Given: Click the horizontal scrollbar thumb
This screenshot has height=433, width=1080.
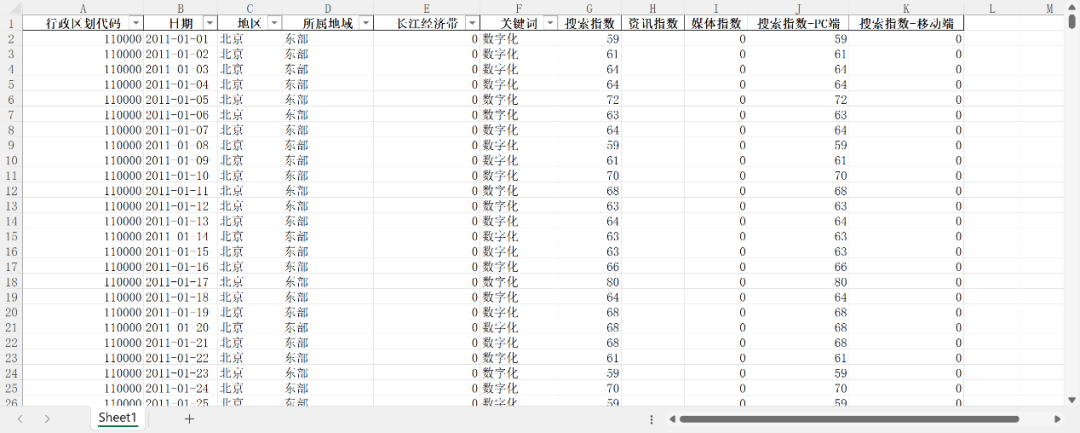Looking at the screenshot, I should point(849,419).
